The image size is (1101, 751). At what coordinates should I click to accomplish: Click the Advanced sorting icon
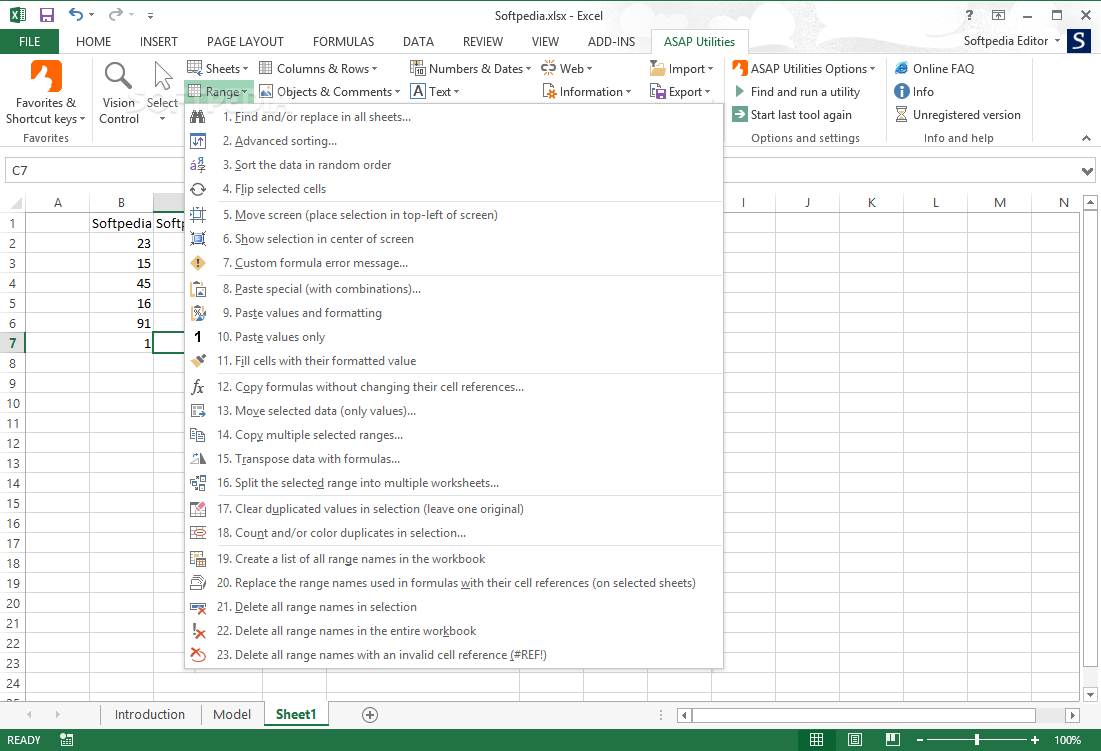(198, 141)
